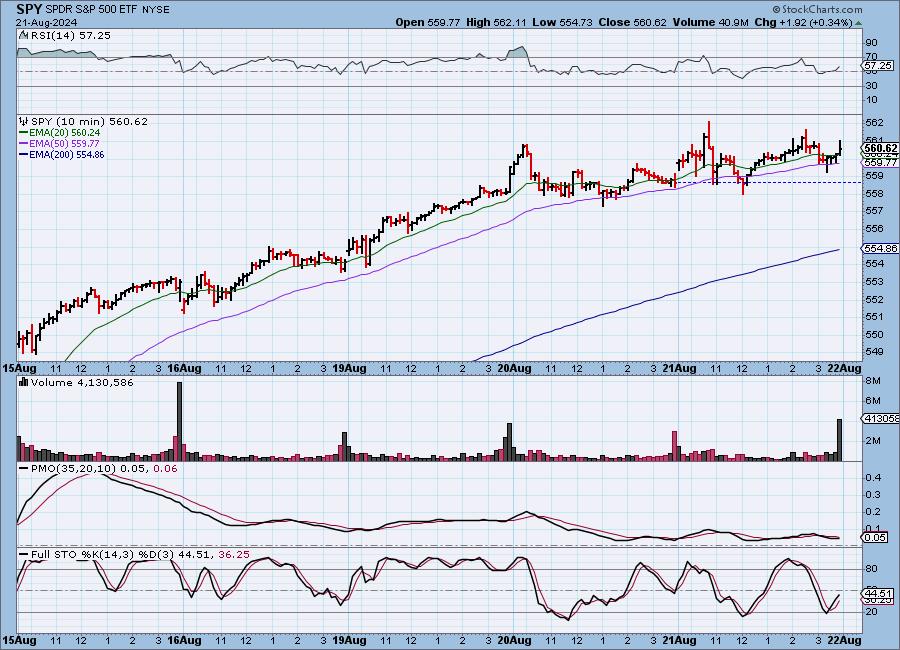This screenshot has height=650, width=900.
Task: Click the black line marker before Full STO
Action: [24, 555]
